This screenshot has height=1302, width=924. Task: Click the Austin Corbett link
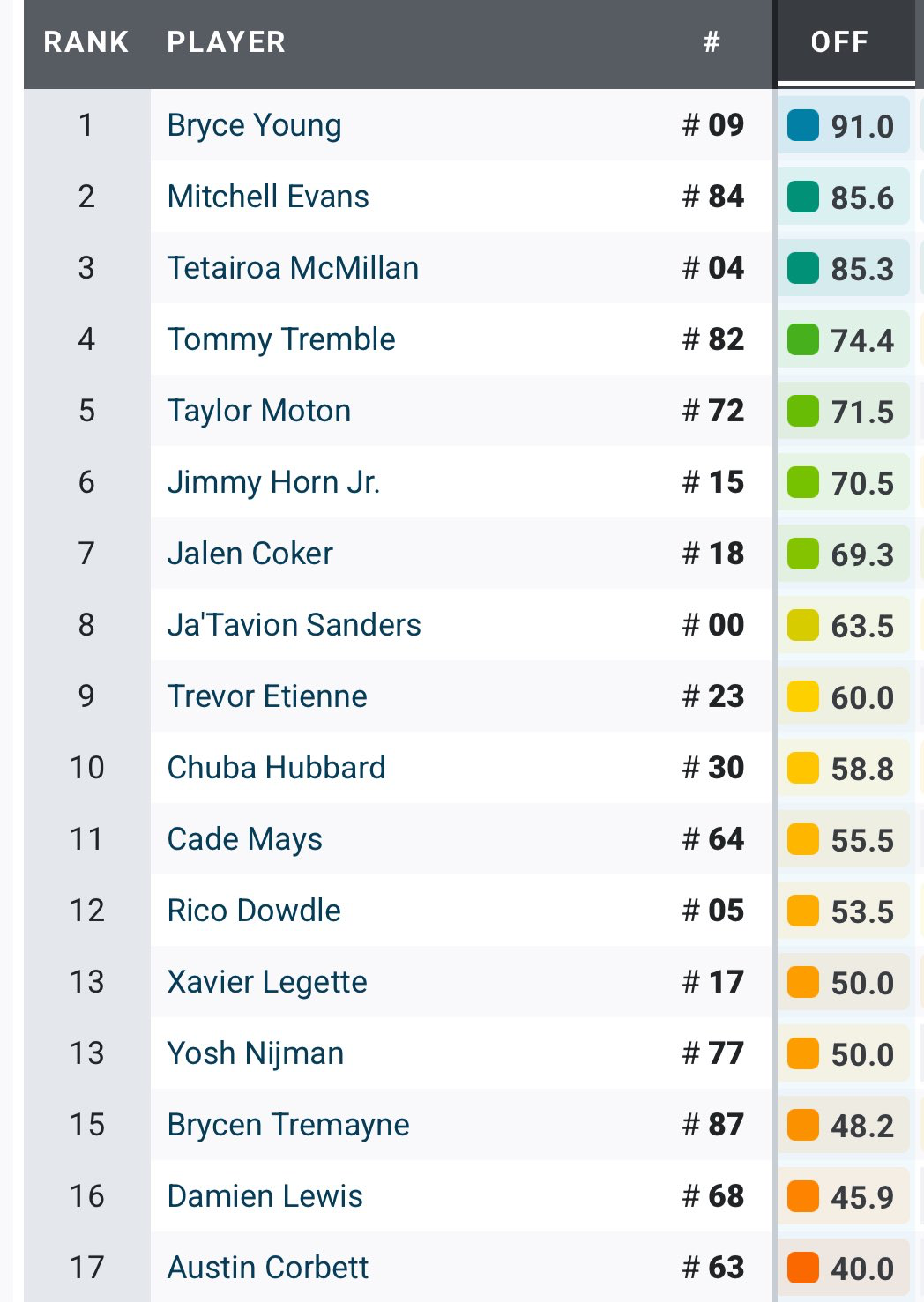pyautogui.click(x=268, y=1268)
